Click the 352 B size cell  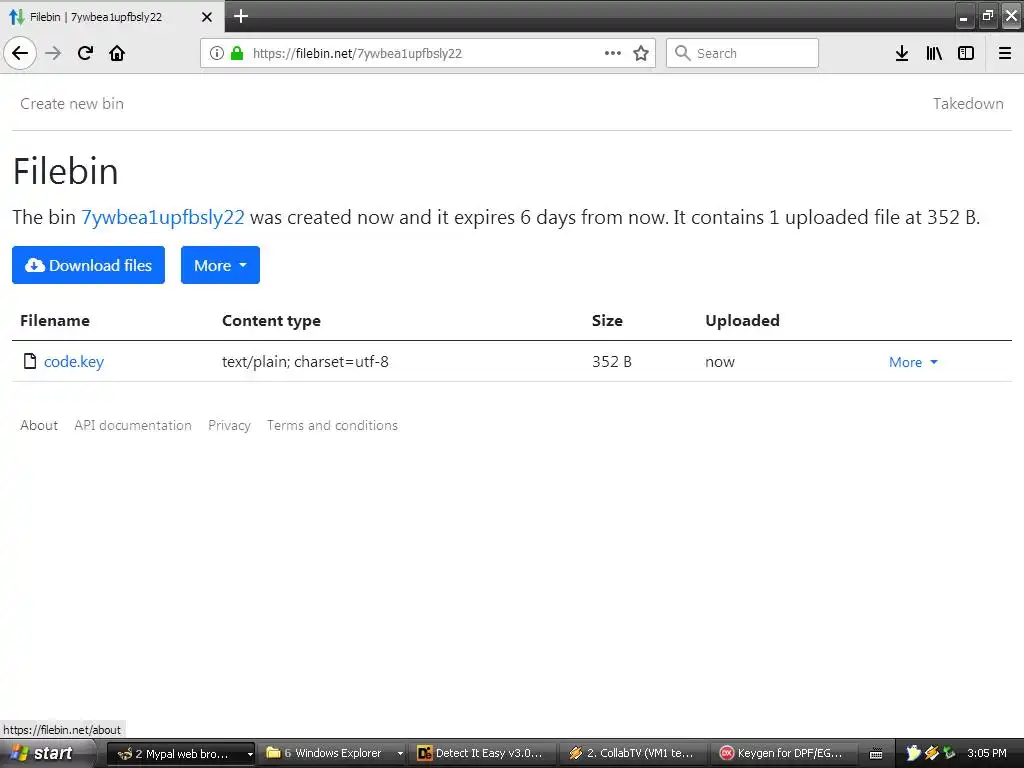coord(611,361)
